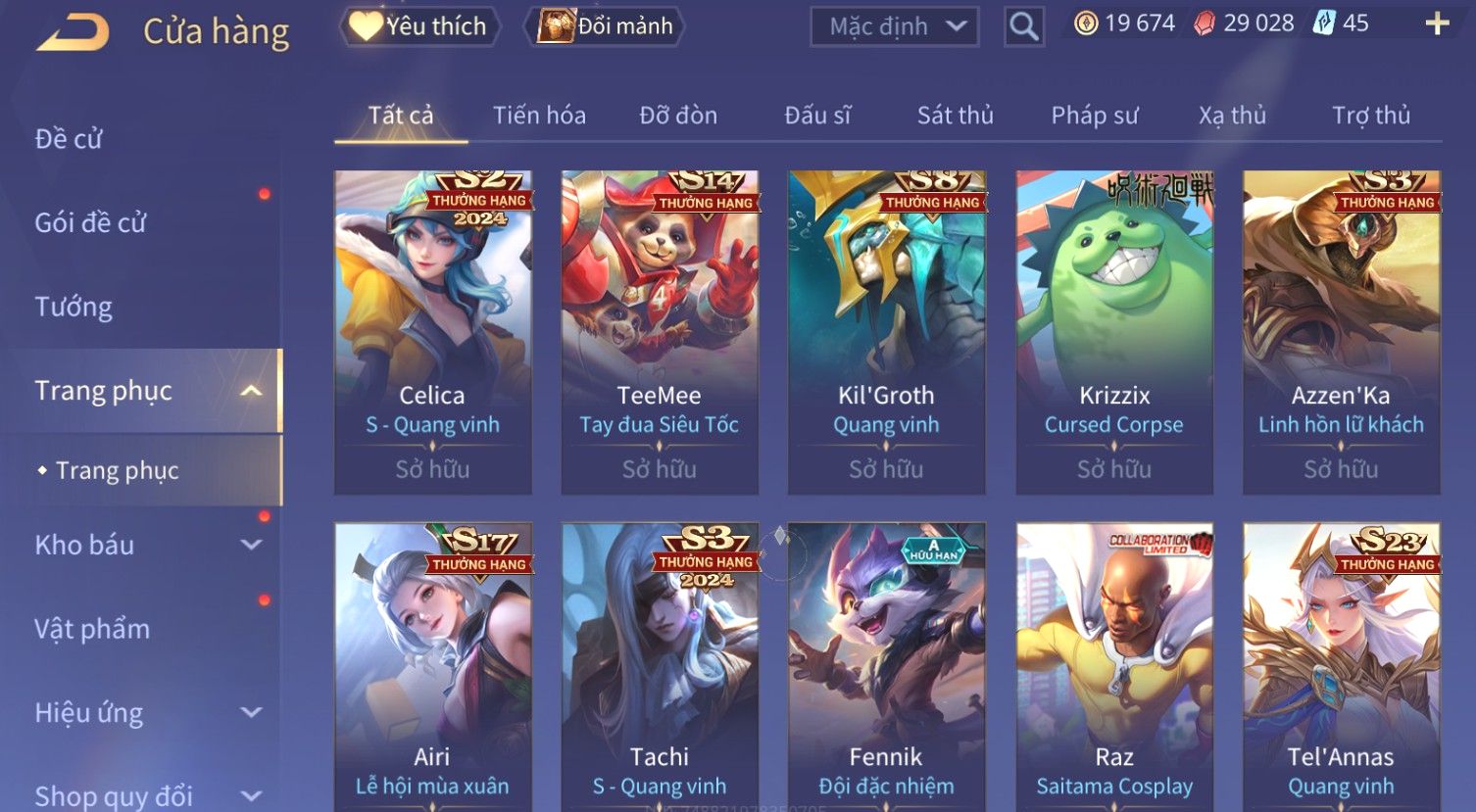This screenshot has height=812, width=1476.
Task: Tap the back arrow icon beside Cửa hàng
Action: click(x=73, y=31)
